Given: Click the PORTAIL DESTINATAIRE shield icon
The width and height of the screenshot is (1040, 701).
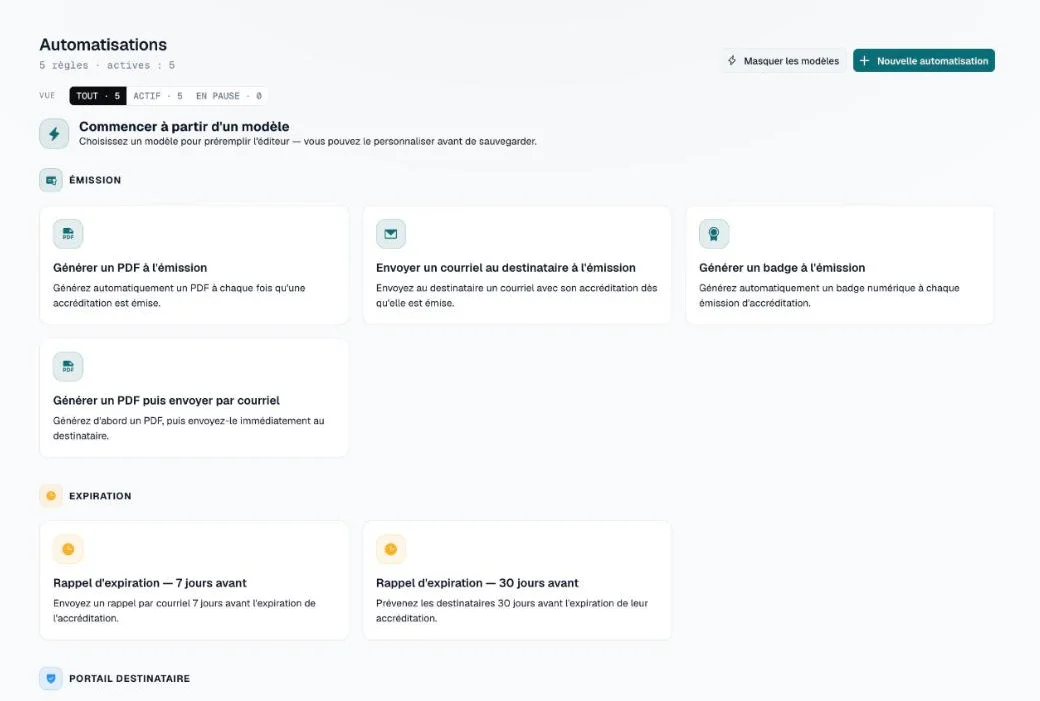Looking at the screenshot, I should coord(51,678).
